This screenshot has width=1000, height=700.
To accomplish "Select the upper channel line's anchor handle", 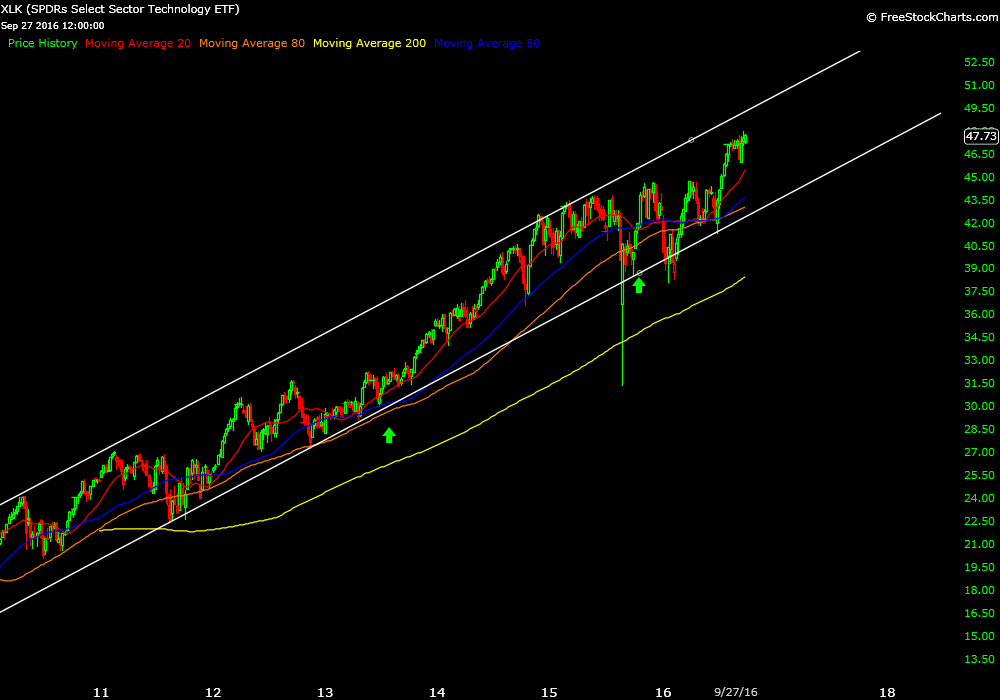I will point(691,140).
